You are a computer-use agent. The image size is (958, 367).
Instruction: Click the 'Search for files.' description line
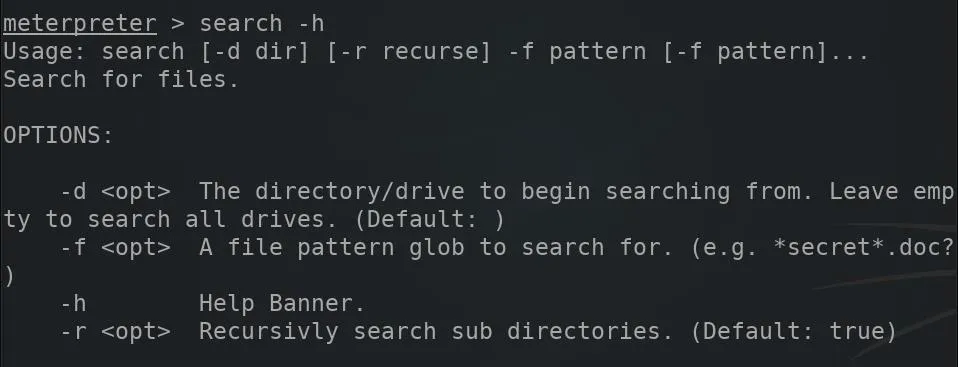(x=121, y=79)
